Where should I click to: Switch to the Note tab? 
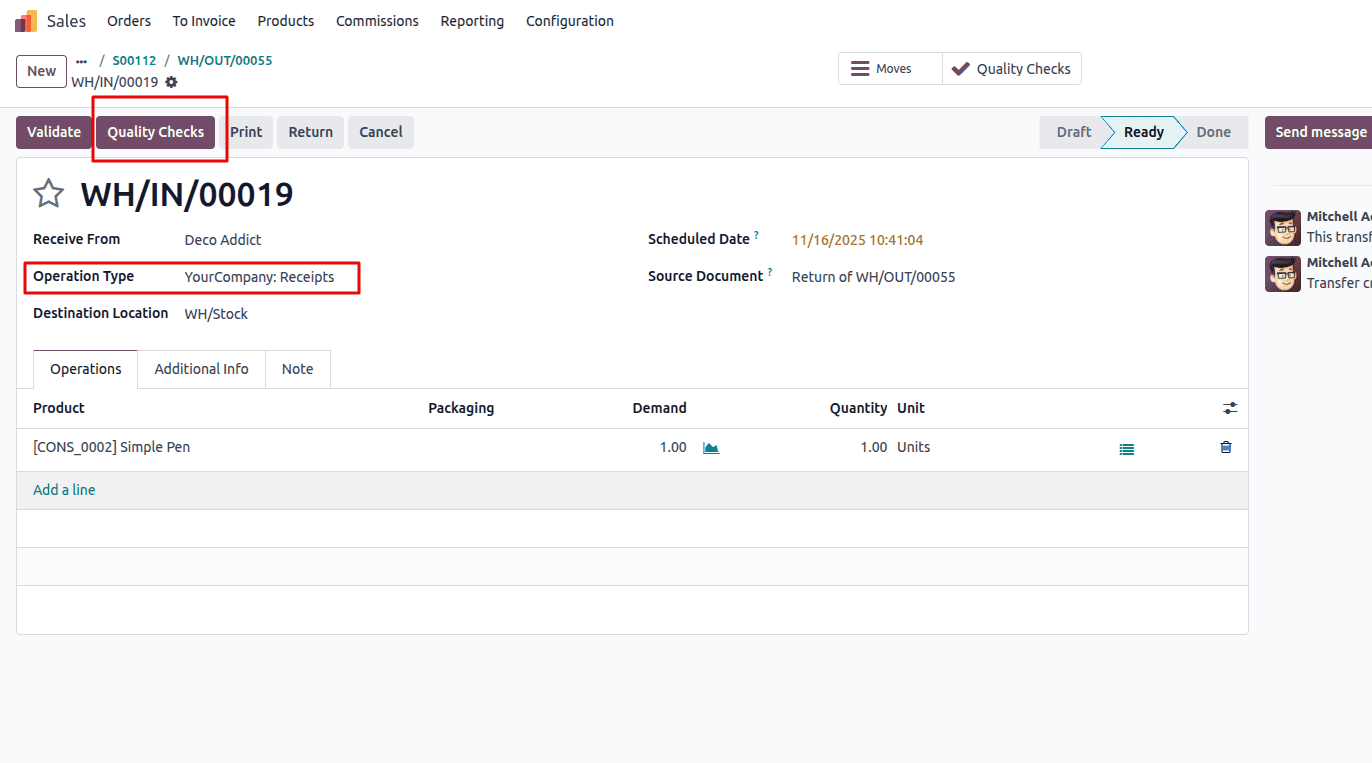tap(297, 369)
